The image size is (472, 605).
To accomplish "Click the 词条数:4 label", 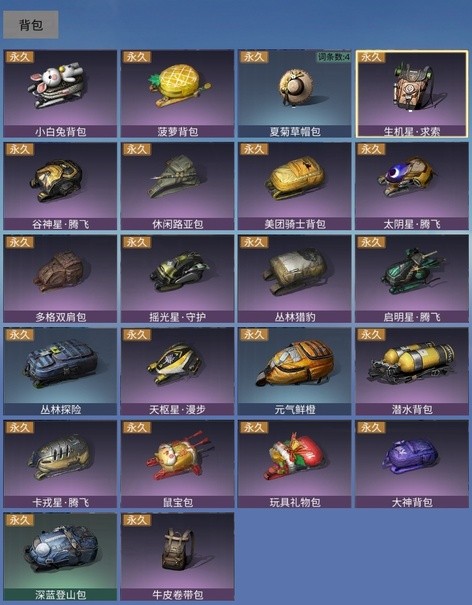I will click(x=334, y=57).
